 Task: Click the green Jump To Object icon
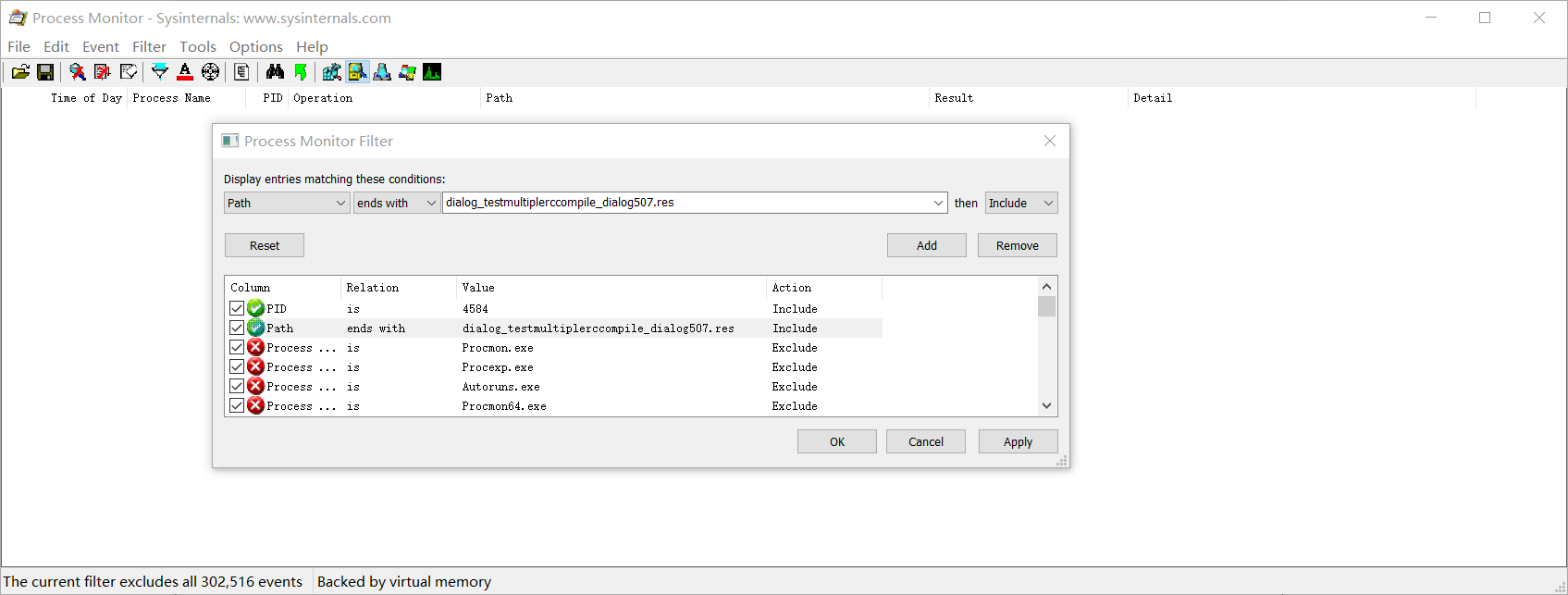click(x=301, y=72)
